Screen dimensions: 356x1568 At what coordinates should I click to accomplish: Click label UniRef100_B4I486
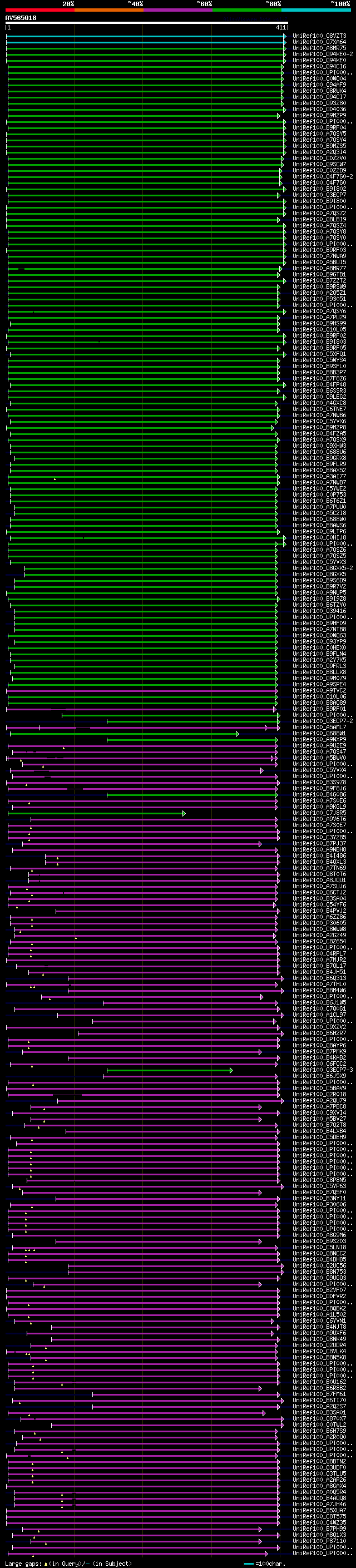[319, 855]
